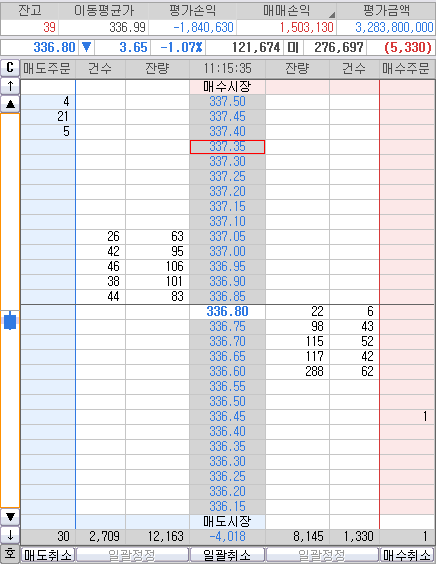The image size is (436, 564).
Task: Click price 337.15 in the ladder
Action: 227,206
